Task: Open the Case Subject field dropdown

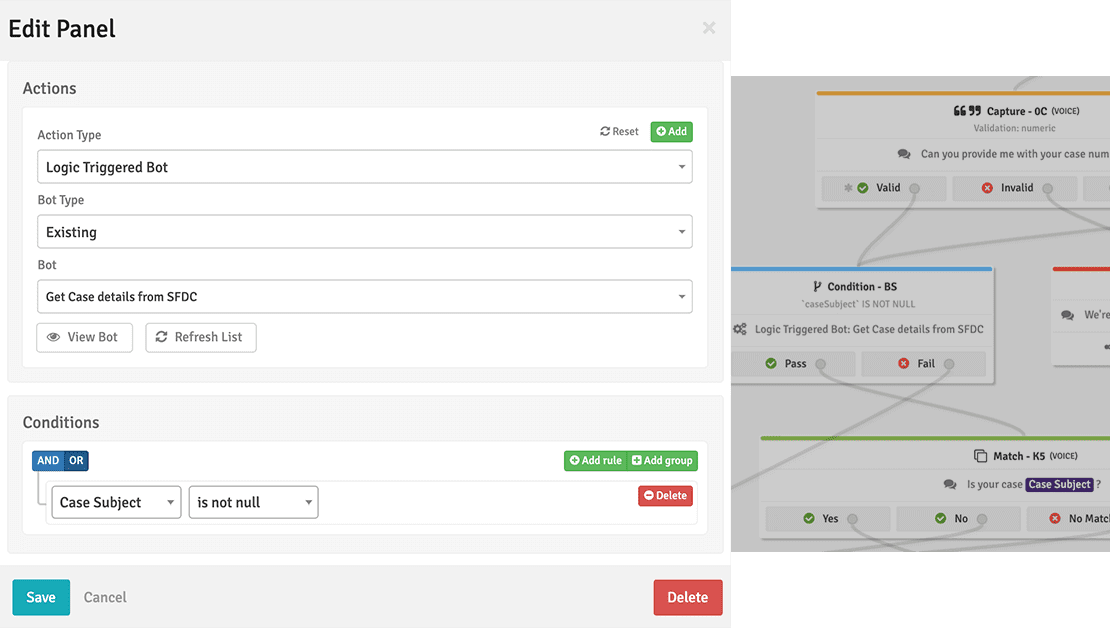Action: tap(116, 503)
